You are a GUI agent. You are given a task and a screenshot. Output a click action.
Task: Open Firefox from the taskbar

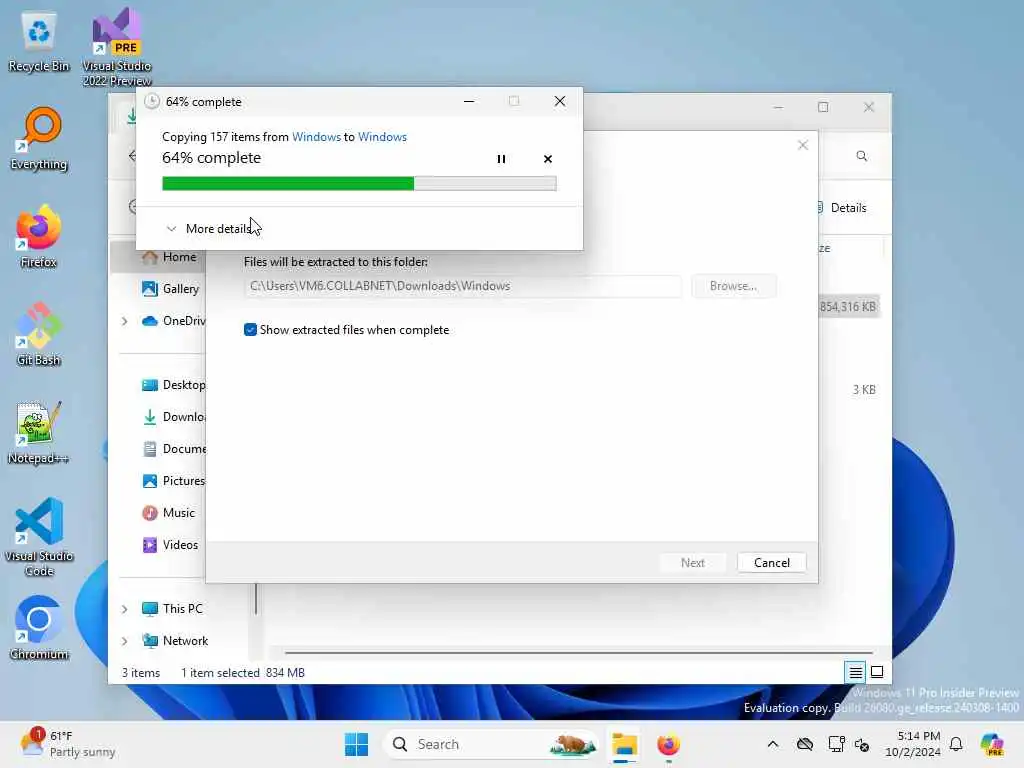(x=668, y=744)
